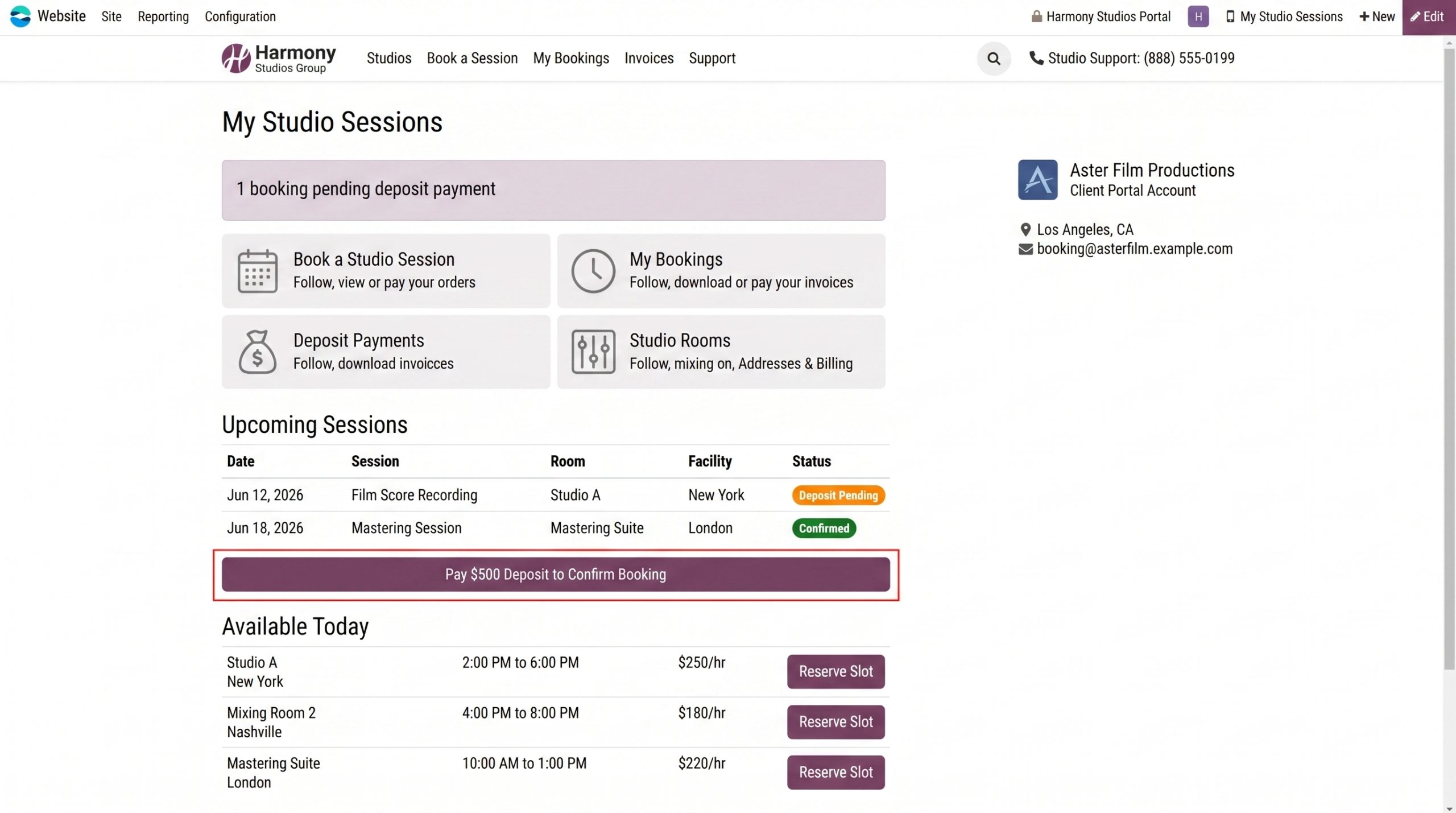Click the Upcoming Sessions heading
Viewport: 1456px width, 813px height.
[x=315, y=425]
